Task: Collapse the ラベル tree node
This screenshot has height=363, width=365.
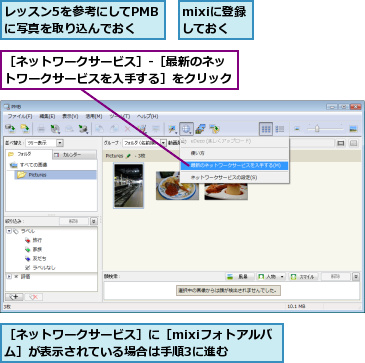Action: click(x=9, y=231)
